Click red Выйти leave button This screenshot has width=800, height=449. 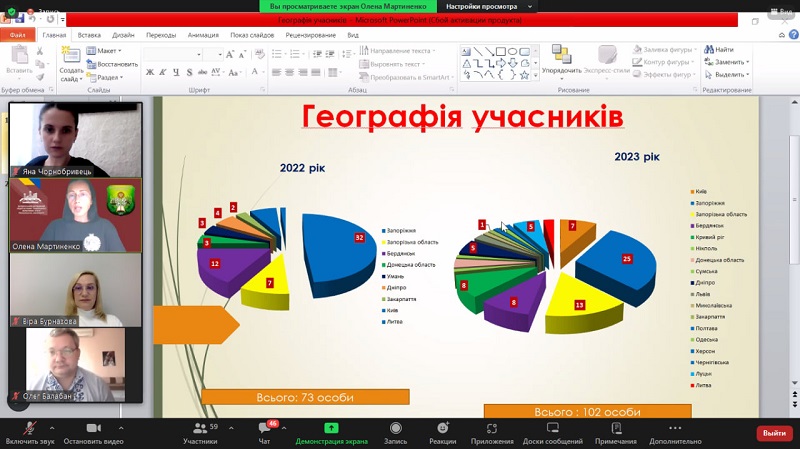coord(774,433)
